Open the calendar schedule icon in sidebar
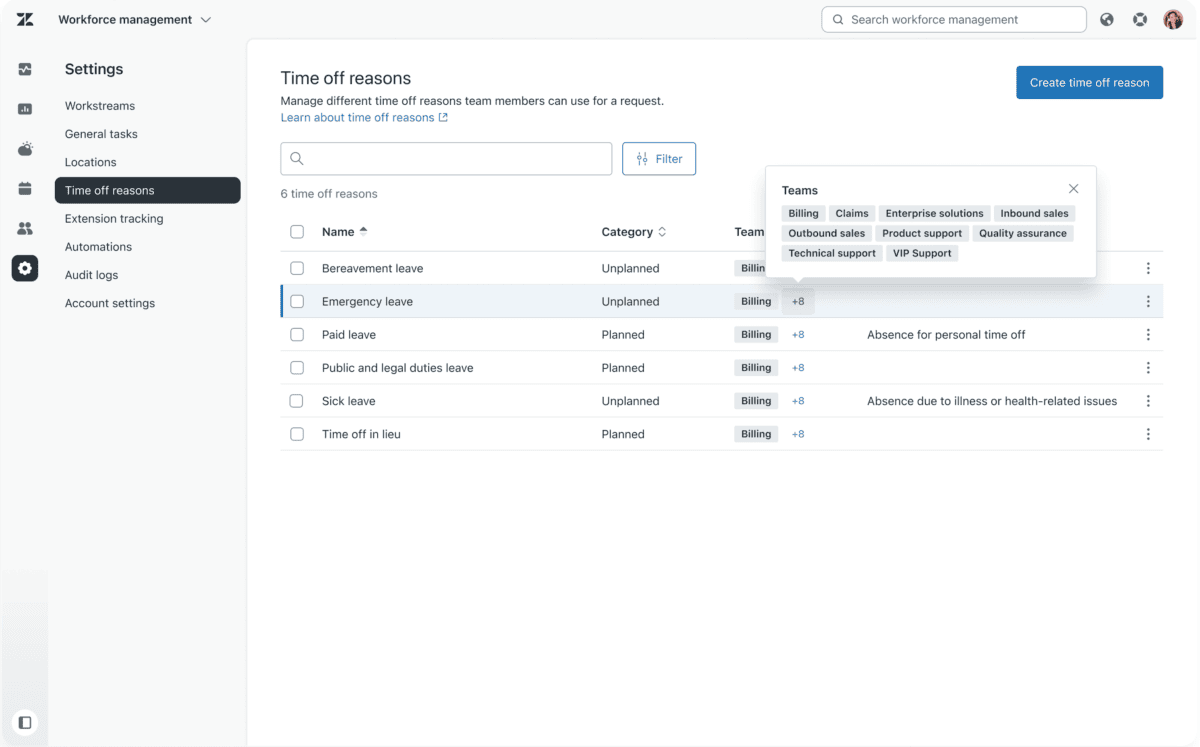Image resolution: width=1200 pixels, height=747 pixels. 25,188
